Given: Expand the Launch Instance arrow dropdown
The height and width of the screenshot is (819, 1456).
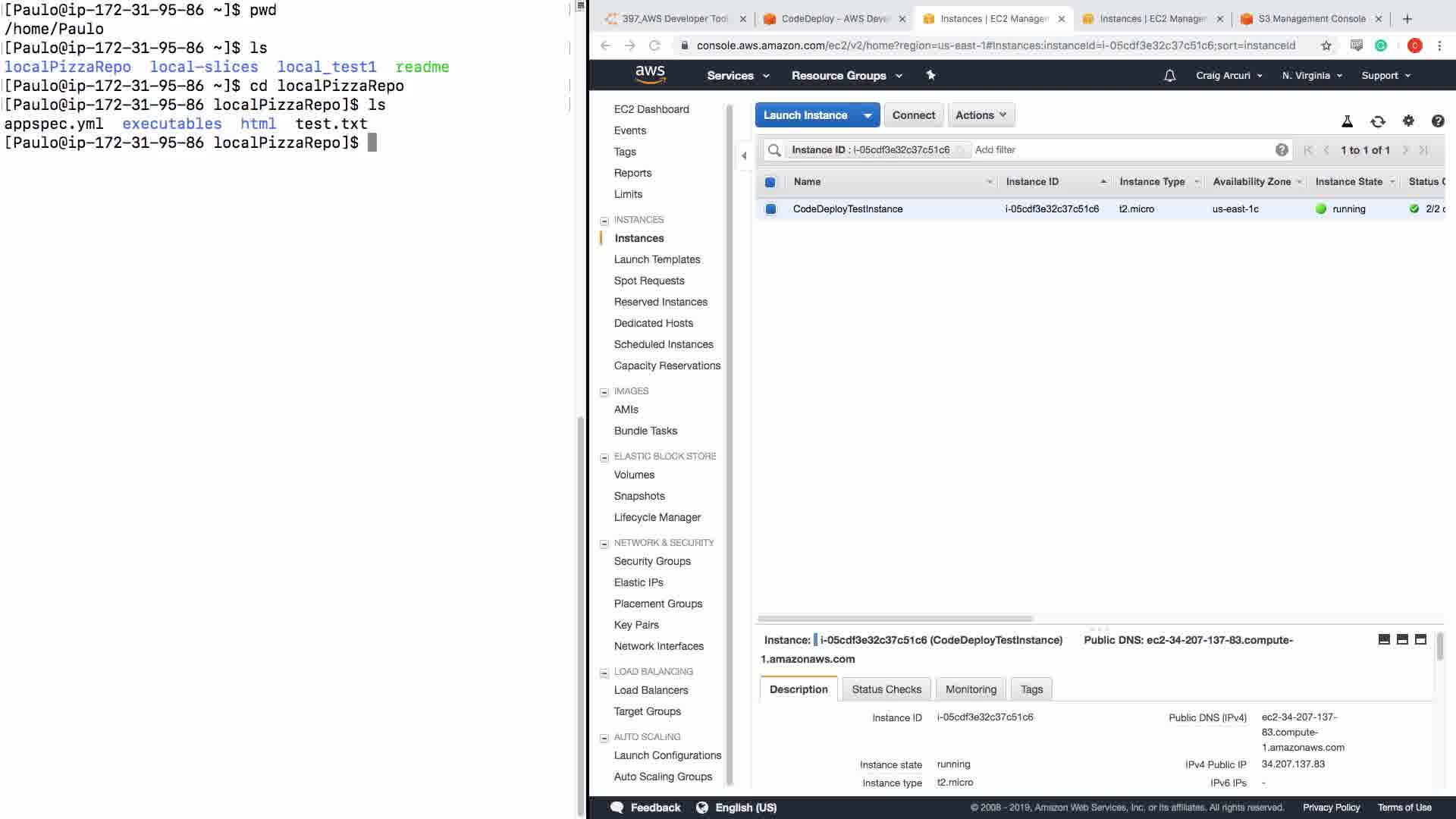Looking at the screenshot, I should click(867, 115).
